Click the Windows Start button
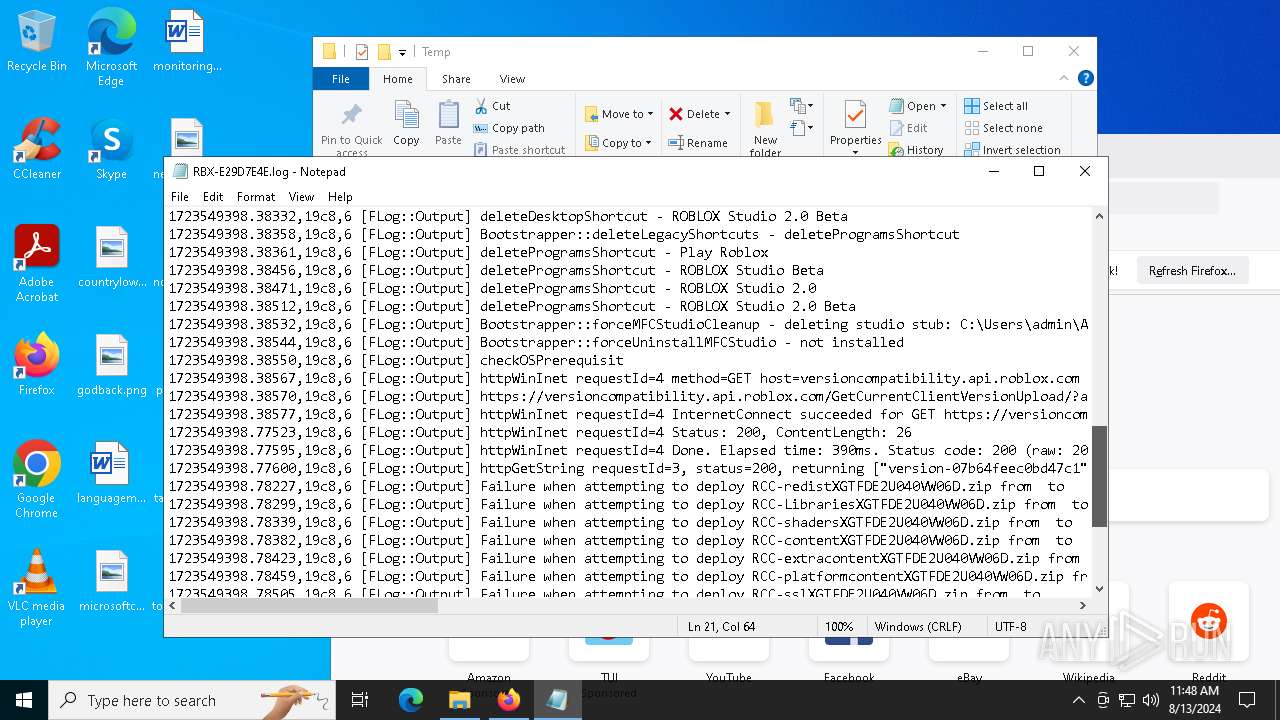 tap(24, 700)
